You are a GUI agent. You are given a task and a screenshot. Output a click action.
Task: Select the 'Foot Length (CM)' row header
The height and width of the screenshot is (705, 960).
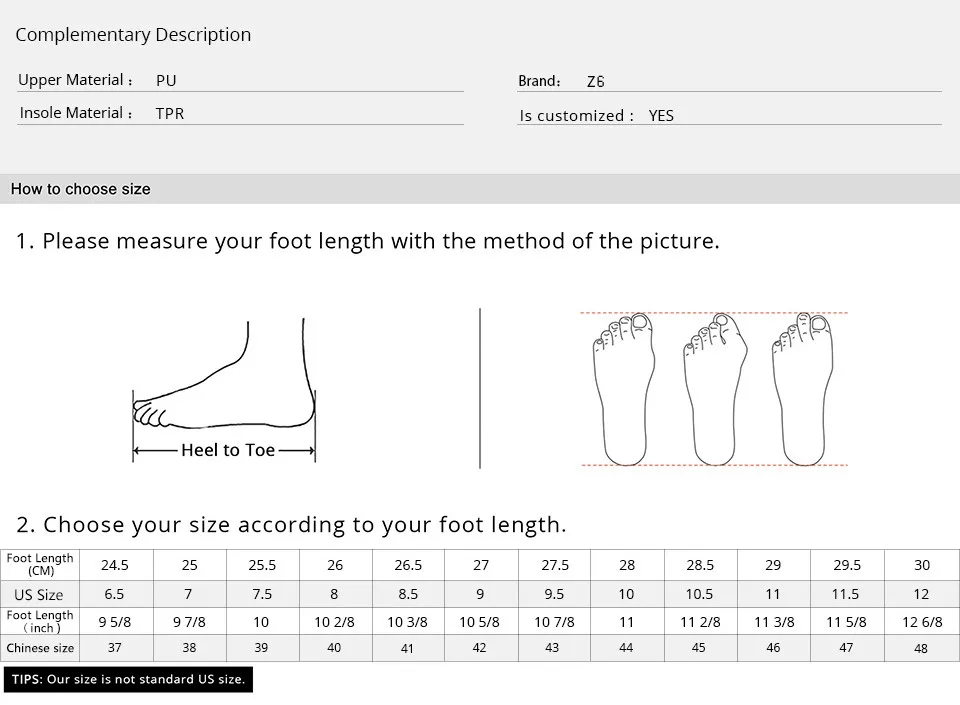click(x=41, y=565)
